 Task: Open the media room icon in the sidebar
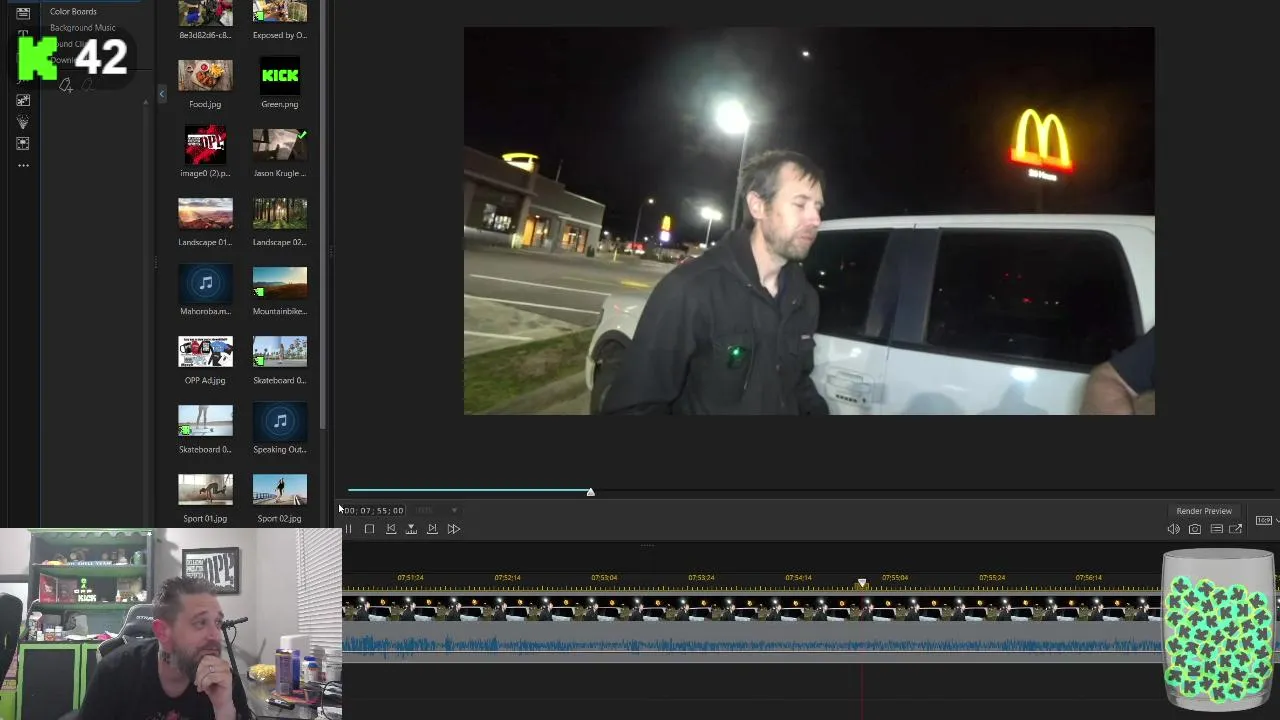pyautogui.click(x=23, y=13)
